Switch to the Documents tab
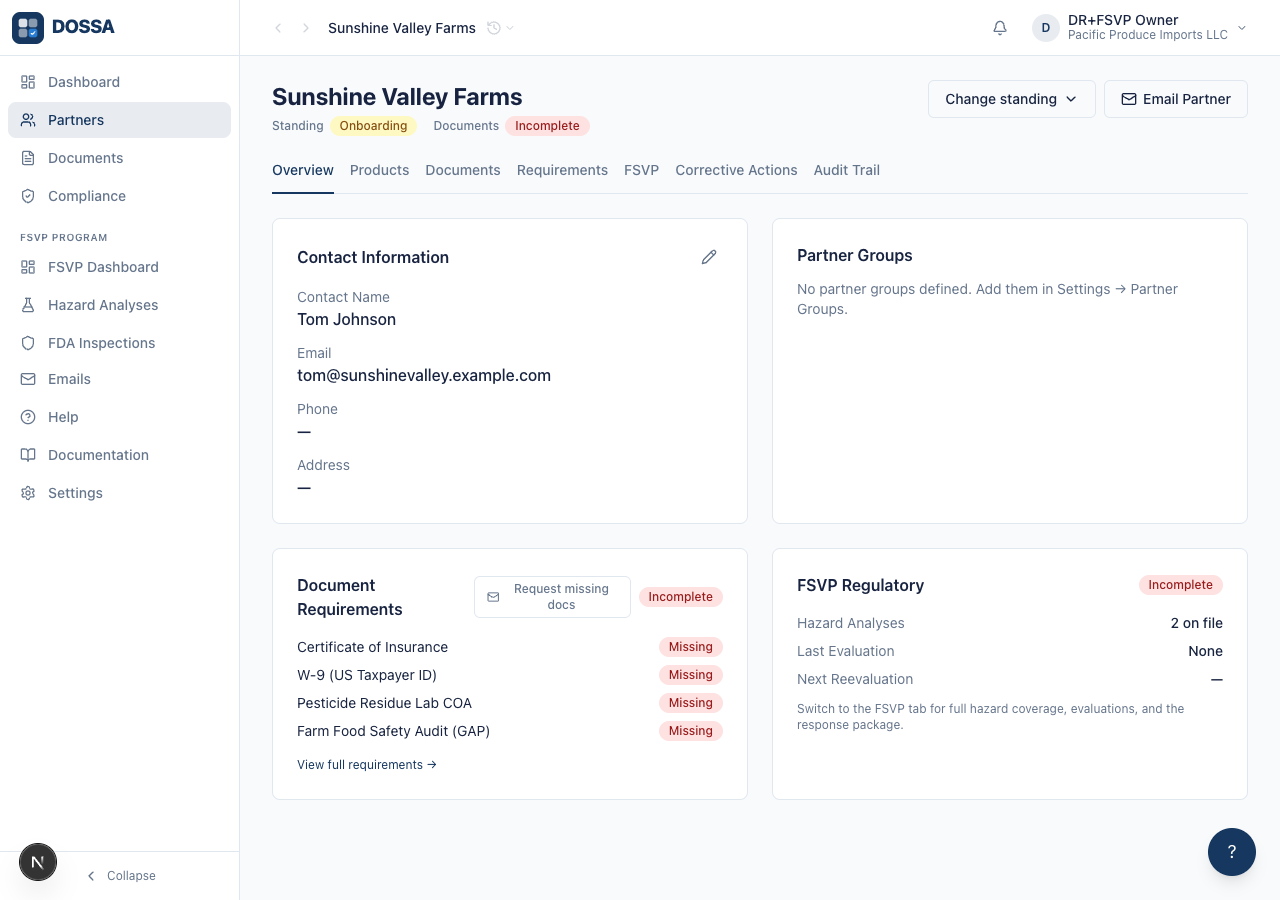Viewport: 1280px width, 900px height. pos(463,170)
